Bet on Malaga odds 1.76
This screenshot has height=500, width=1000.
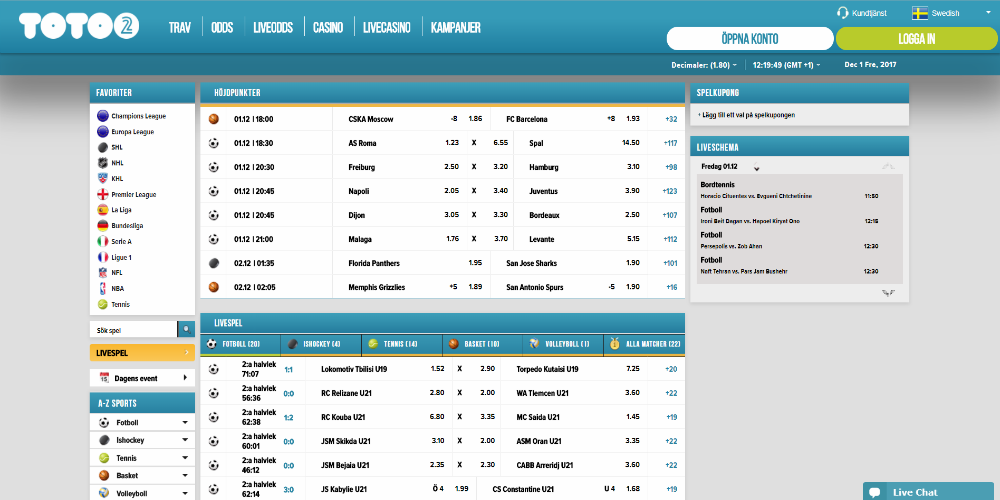pyautogui.click(x=453, y=239)
